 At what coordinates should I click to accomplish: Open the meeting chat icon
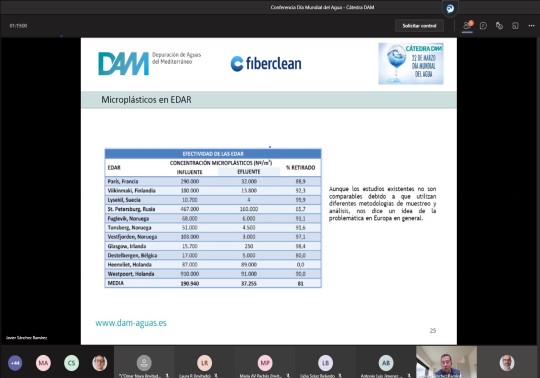click(x=483, y=26)
